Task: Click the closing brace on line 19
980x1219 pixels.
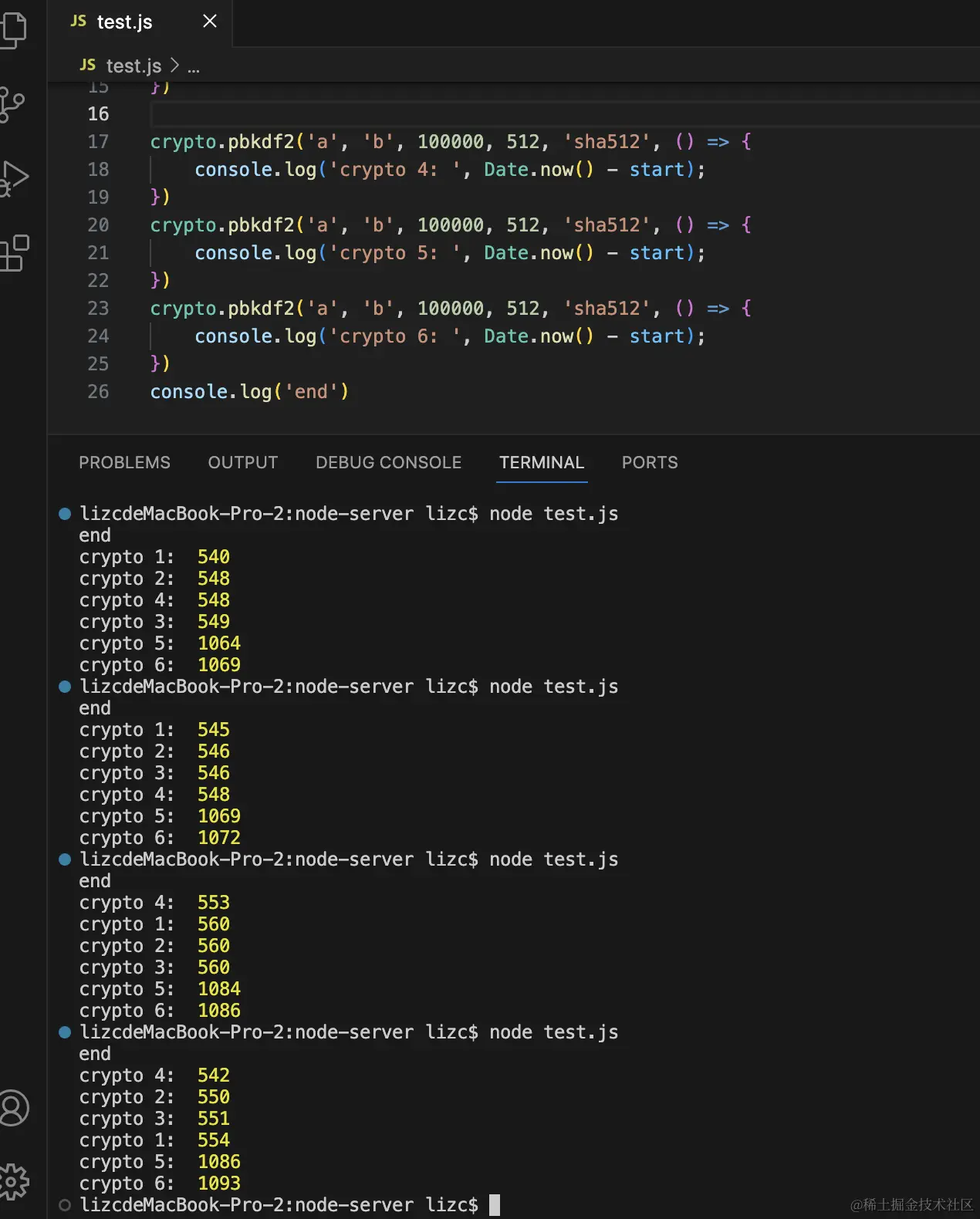Action: [155, 198]
